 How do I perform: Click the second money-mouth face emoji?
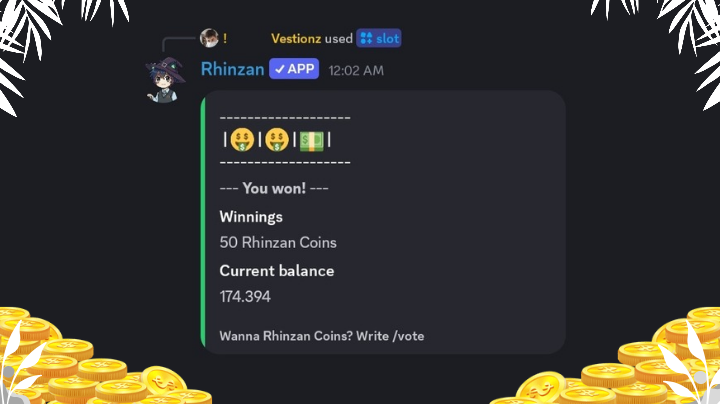click(277, 140)
